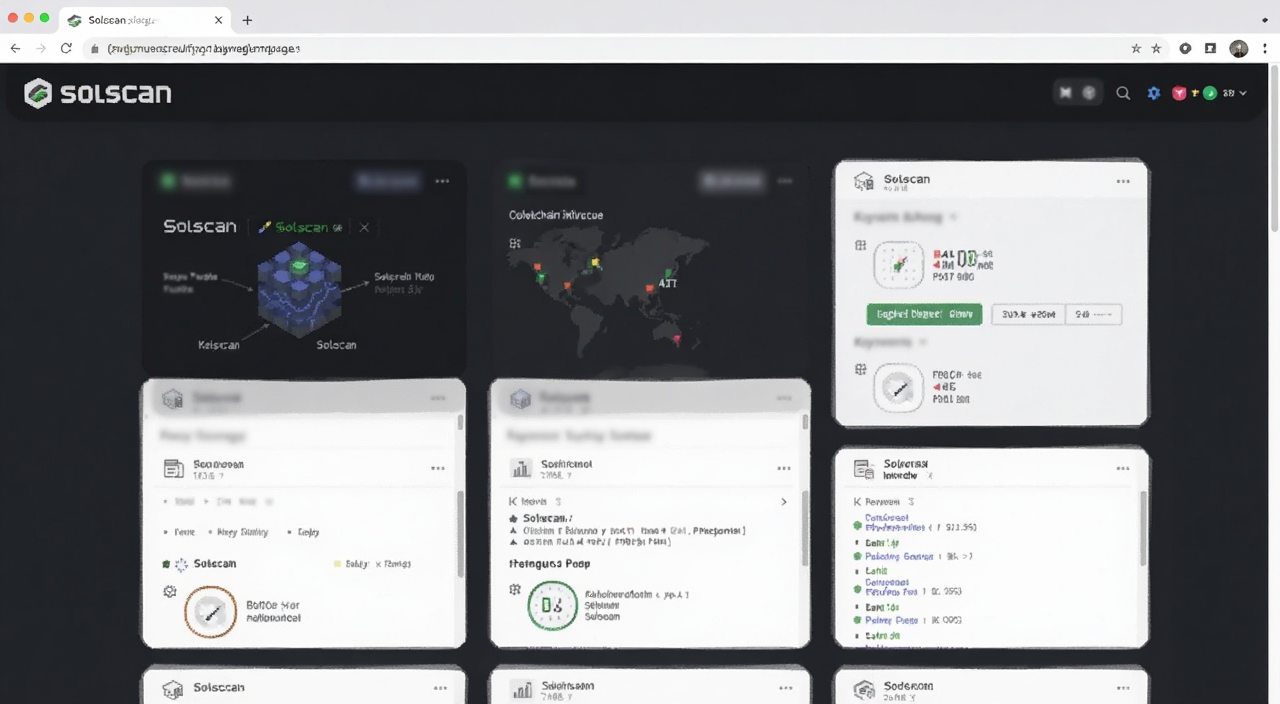Click the green circle icon in the header
Viewport: 1280px width, 704px height.
point(1210,93)
